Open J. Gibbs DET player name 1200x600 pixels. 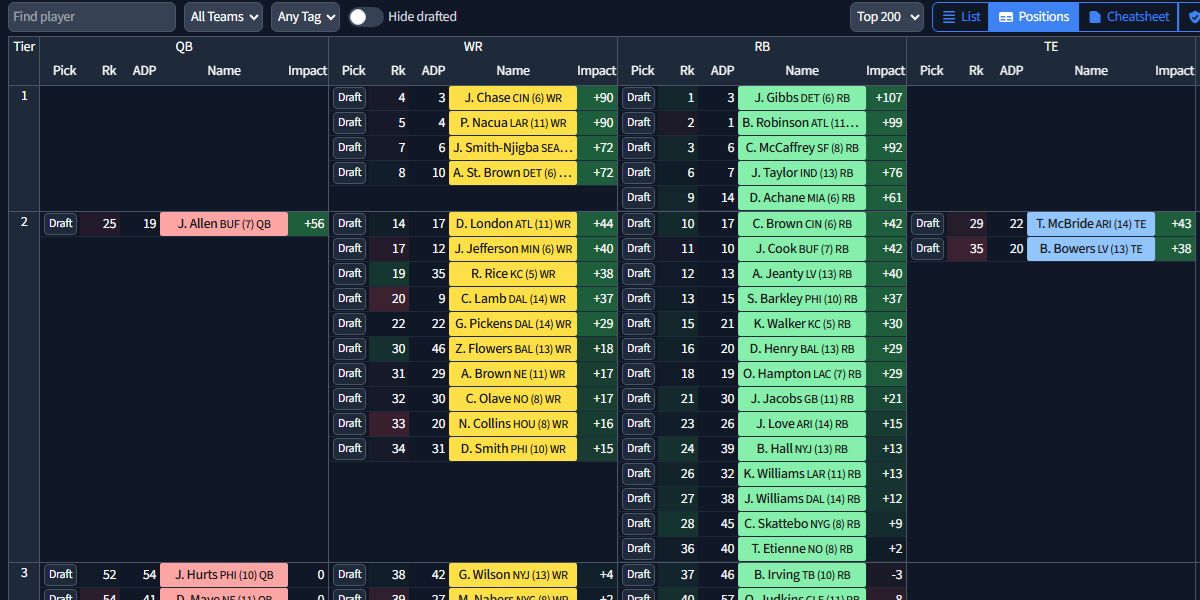(802, 98)
